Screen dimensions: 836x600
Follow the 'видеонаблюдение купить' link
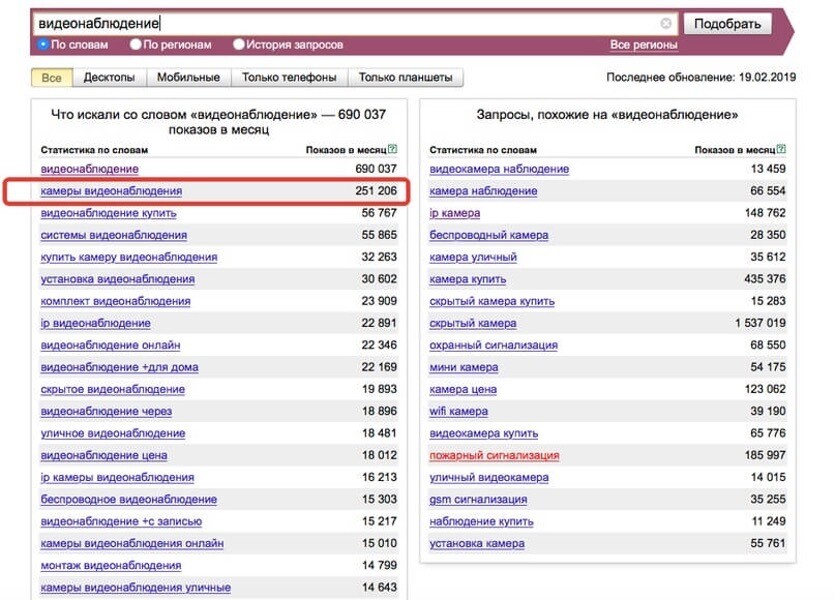[109, 213]
